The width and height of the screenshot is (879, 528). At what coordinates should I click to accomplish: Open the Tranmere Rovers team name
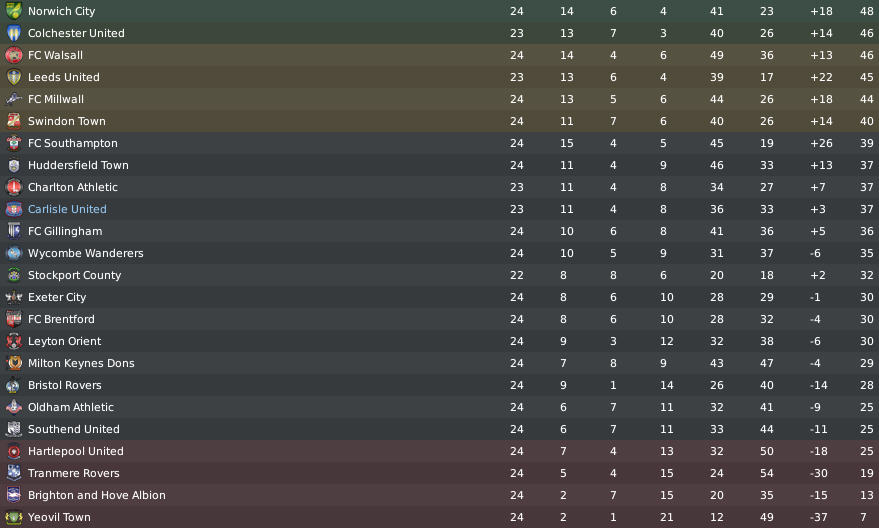click(x=74, y=473)
